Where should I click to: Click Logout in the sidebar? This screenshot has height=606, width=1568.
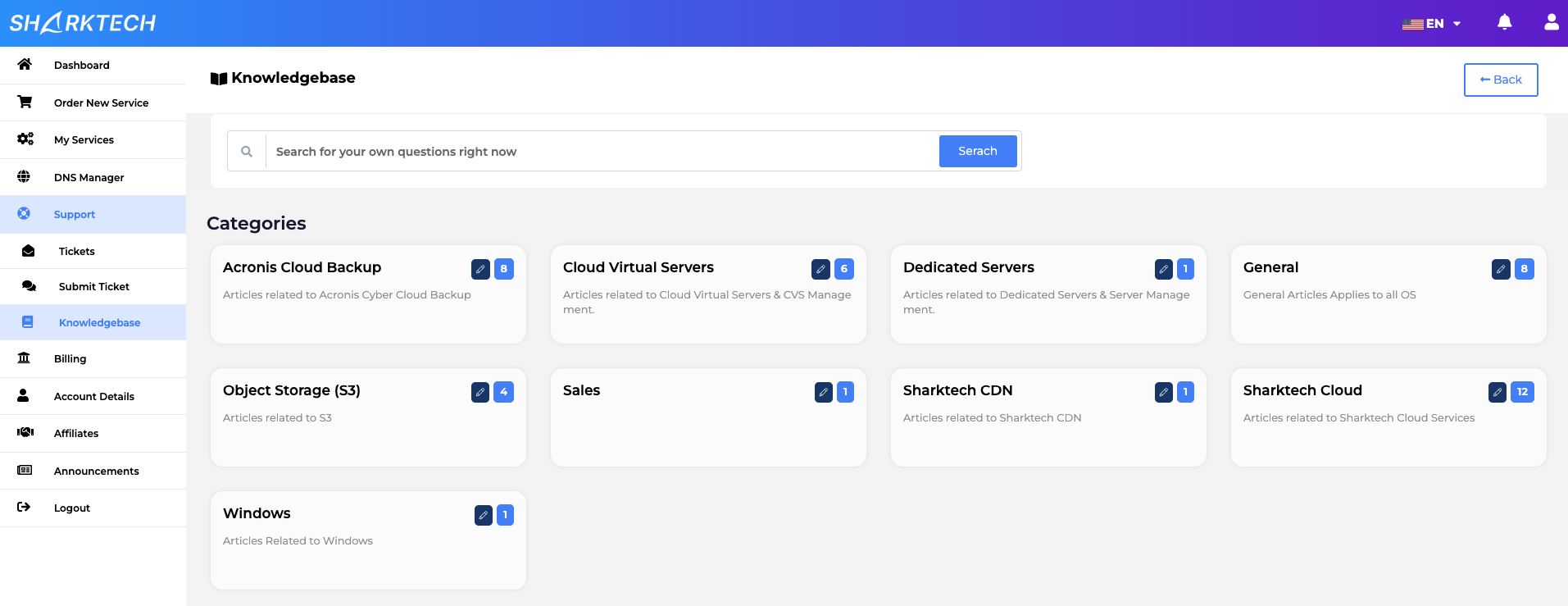pyautogui.click(x=93, y=508)
